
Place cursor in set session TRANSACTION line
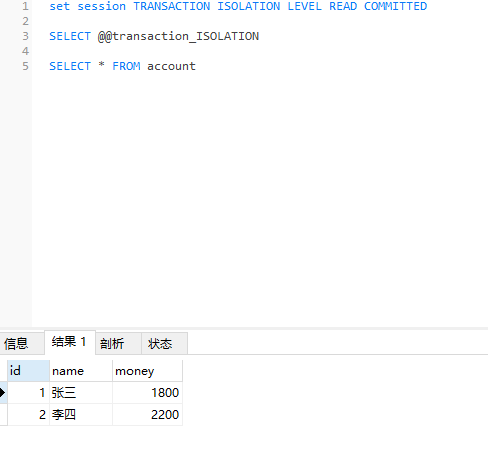pyautogui.click(x=238, y=6)
